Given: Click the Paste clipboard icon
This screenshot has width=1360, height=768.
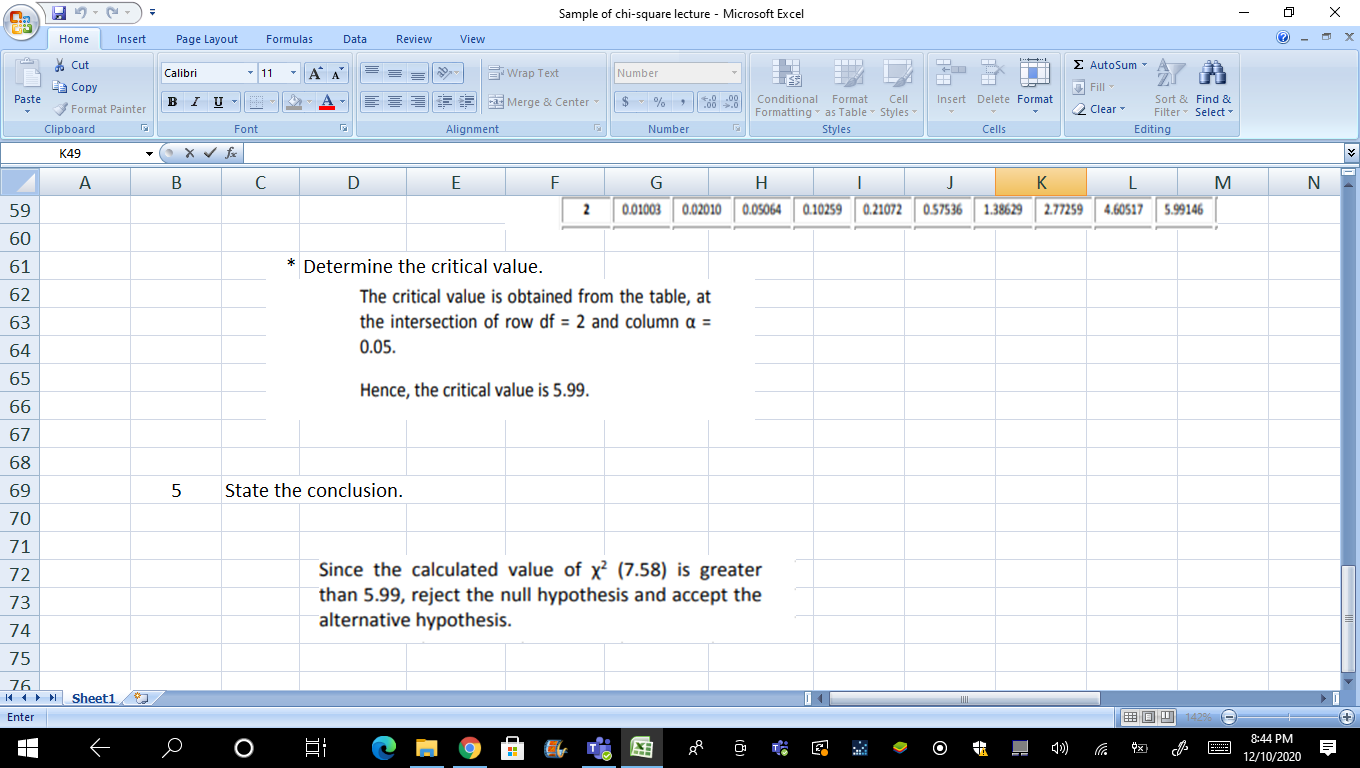Looking at the screenshot, I should click(27, 75).
